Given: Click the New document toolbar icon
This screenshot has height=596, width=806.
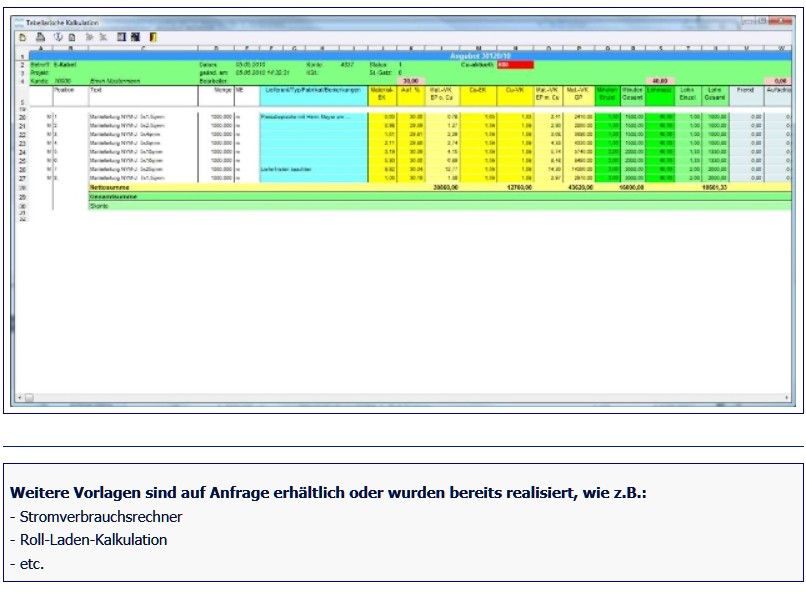Looking at the screenshot, I should pos(23,37).
